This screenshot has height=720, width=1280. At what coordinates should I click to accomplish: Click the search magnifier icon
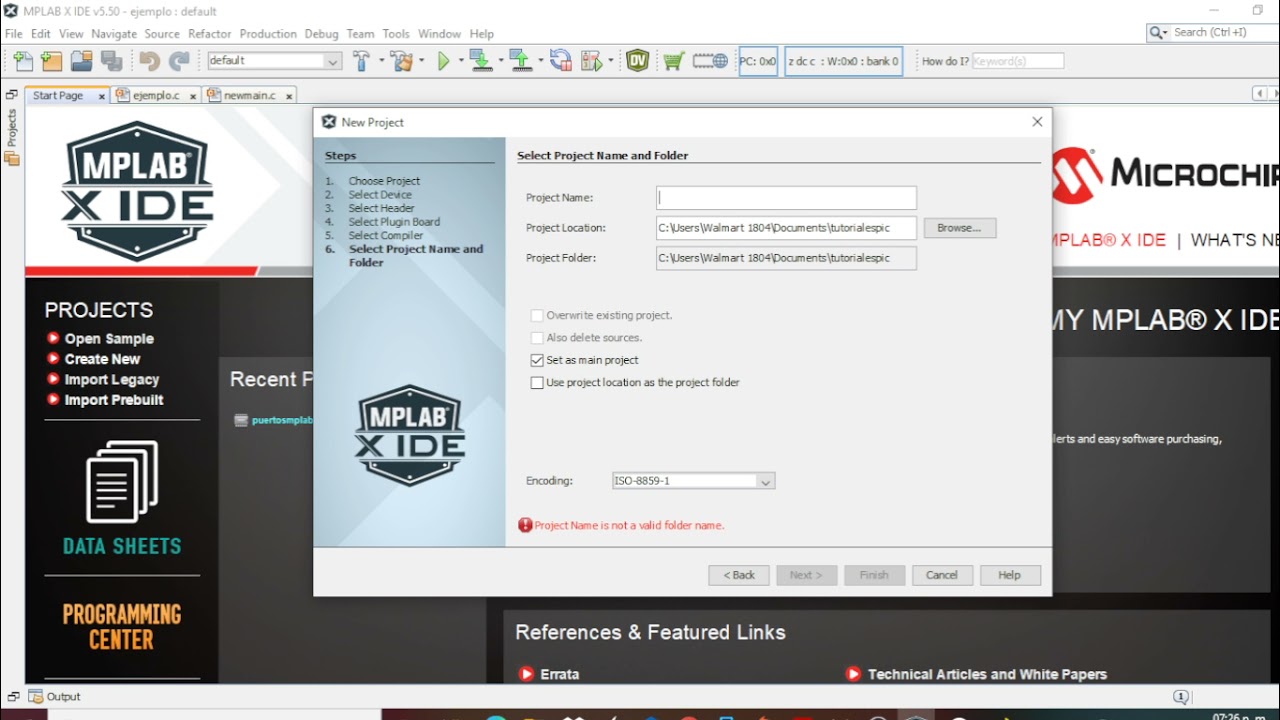pyautogui.click(x=1156, y=33)
